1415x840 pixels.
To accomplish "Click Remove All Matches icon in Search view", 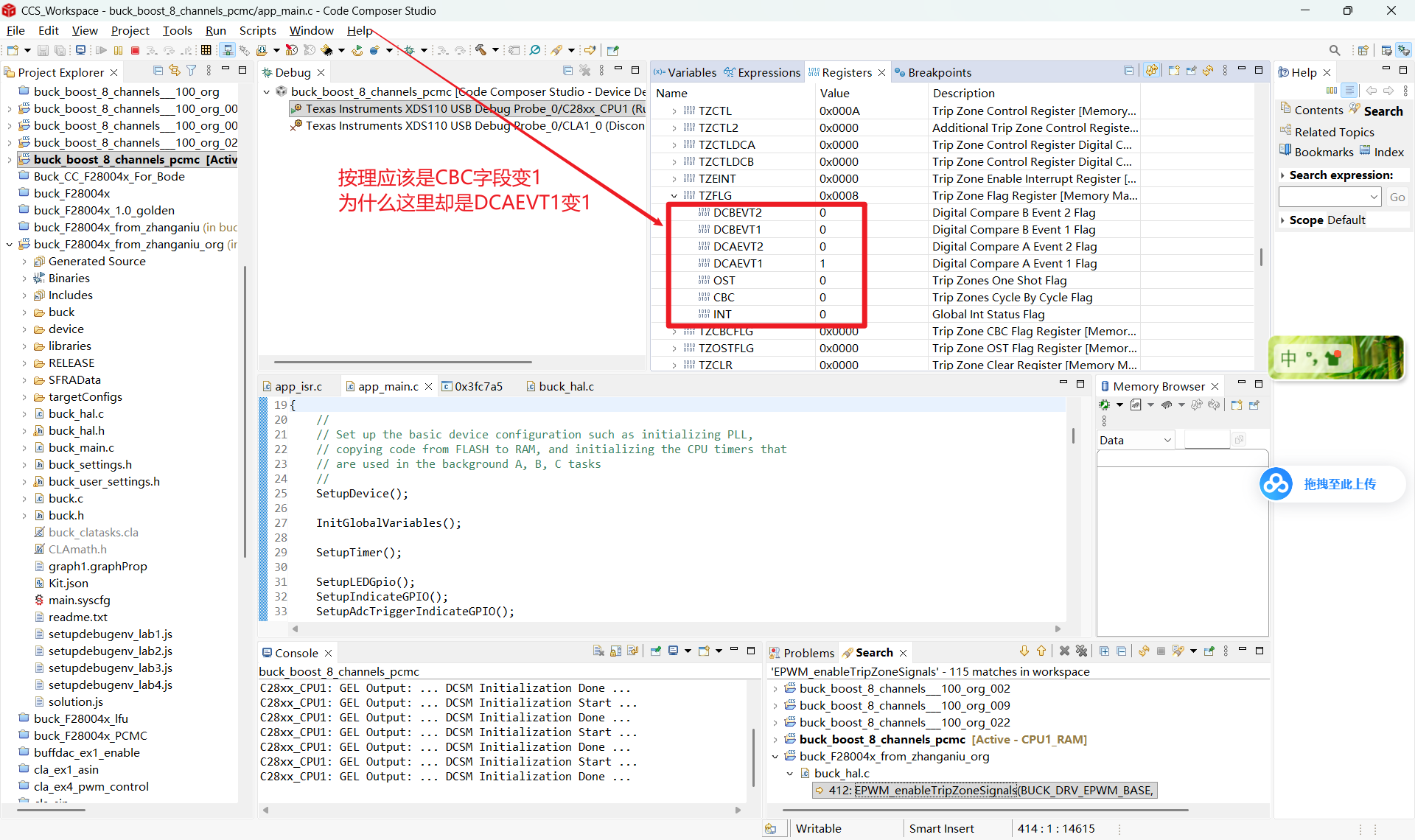I will [1081, 651].
